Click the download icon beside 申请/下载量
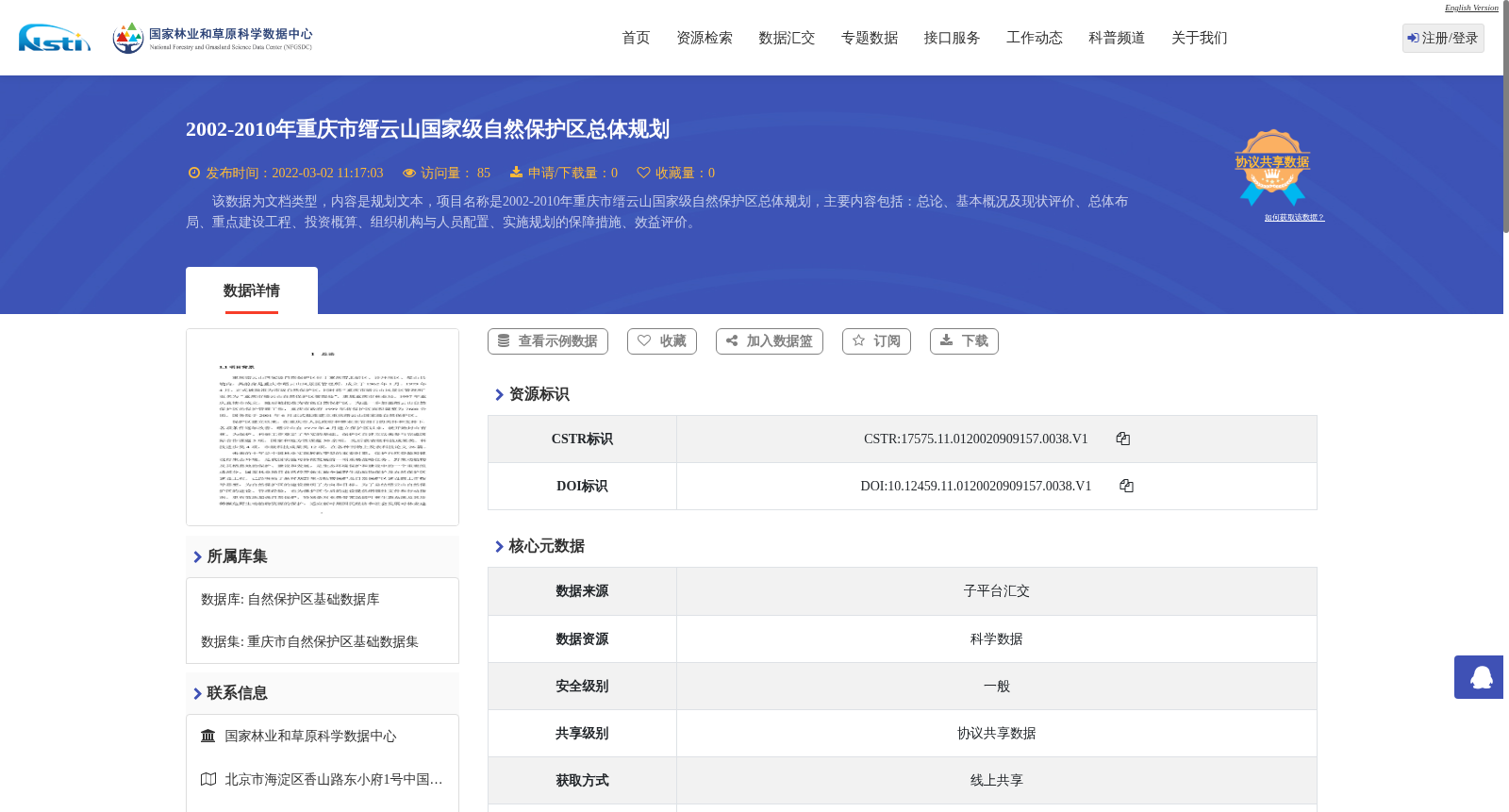 516,172
